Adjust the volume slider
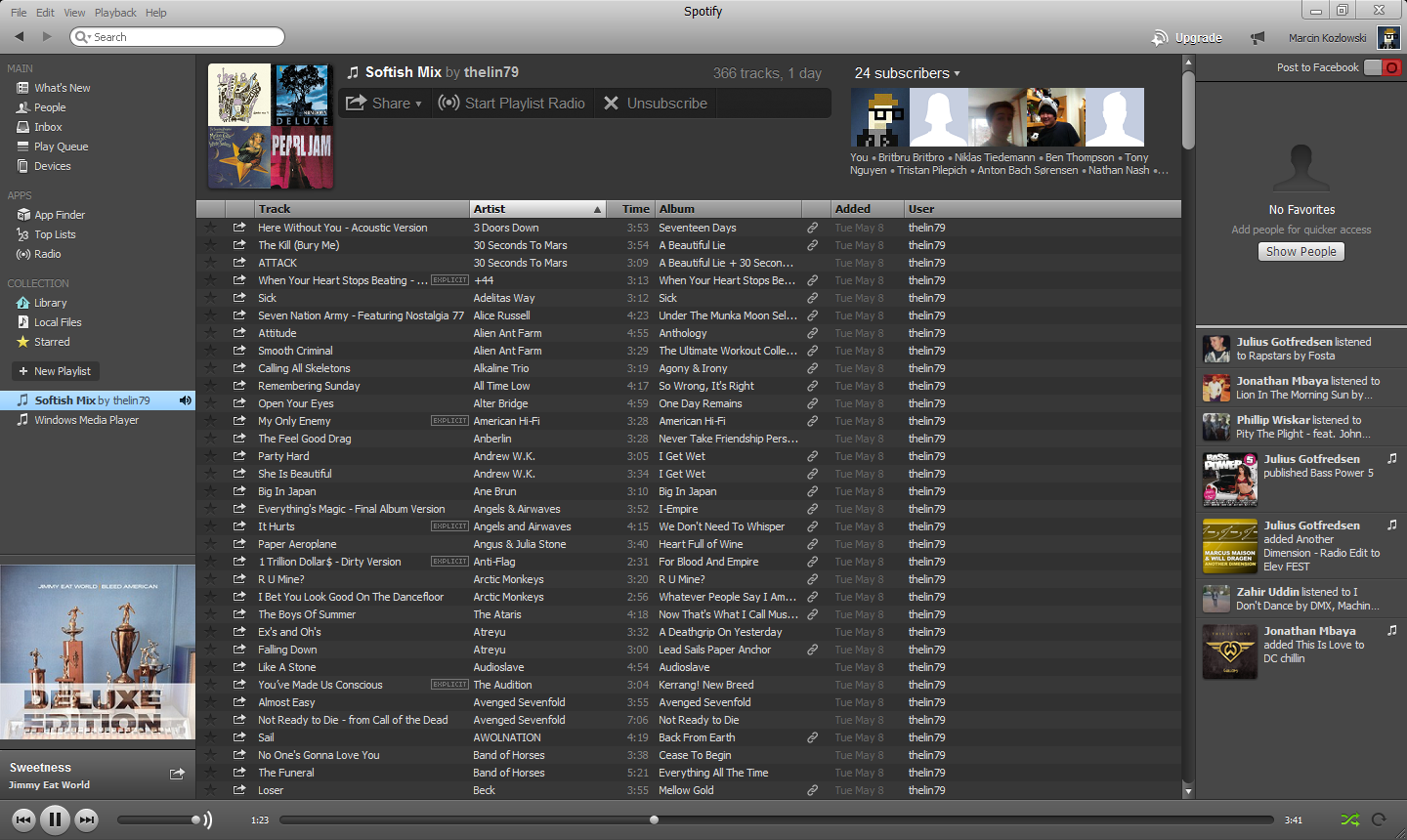 click(158, 819)
